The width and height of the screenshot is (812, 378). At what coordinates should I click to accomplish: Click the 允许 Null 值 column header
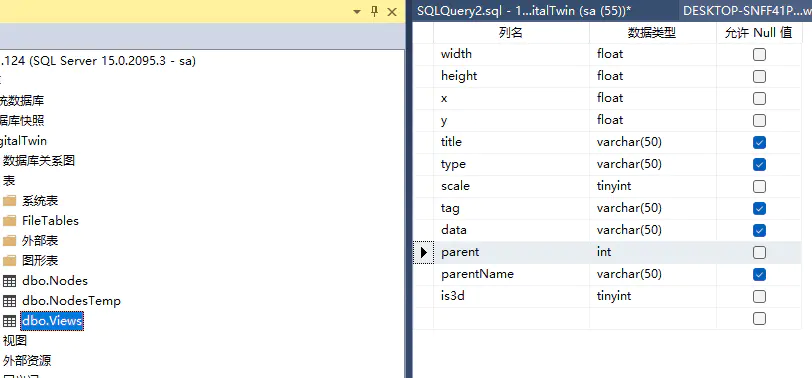(x=759, y=33)
